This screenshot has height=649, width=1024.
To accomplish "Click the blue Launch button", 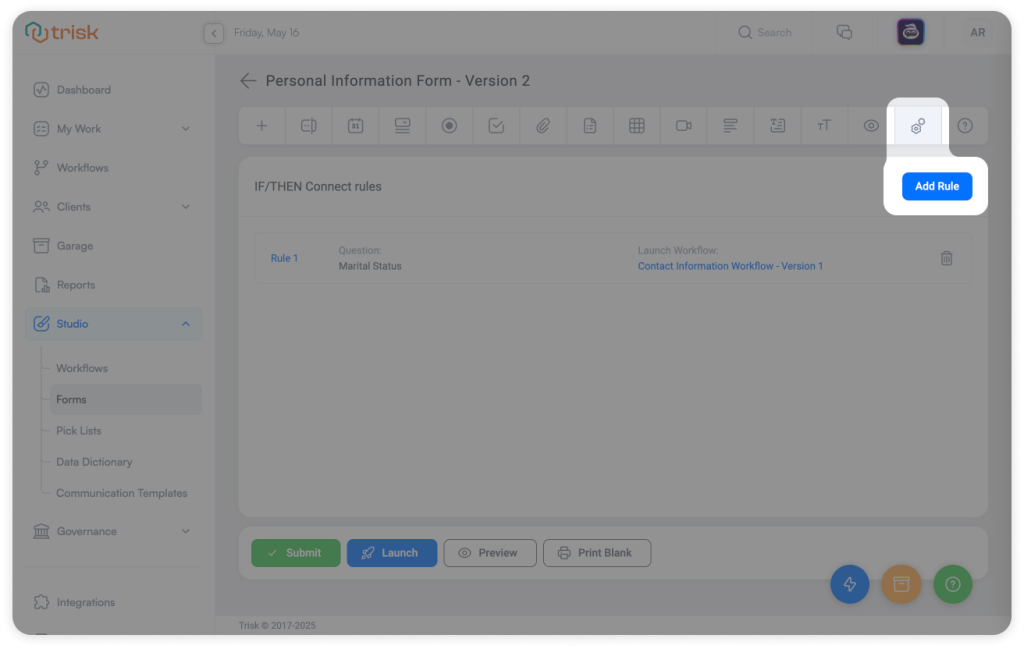I will (392, 553).
